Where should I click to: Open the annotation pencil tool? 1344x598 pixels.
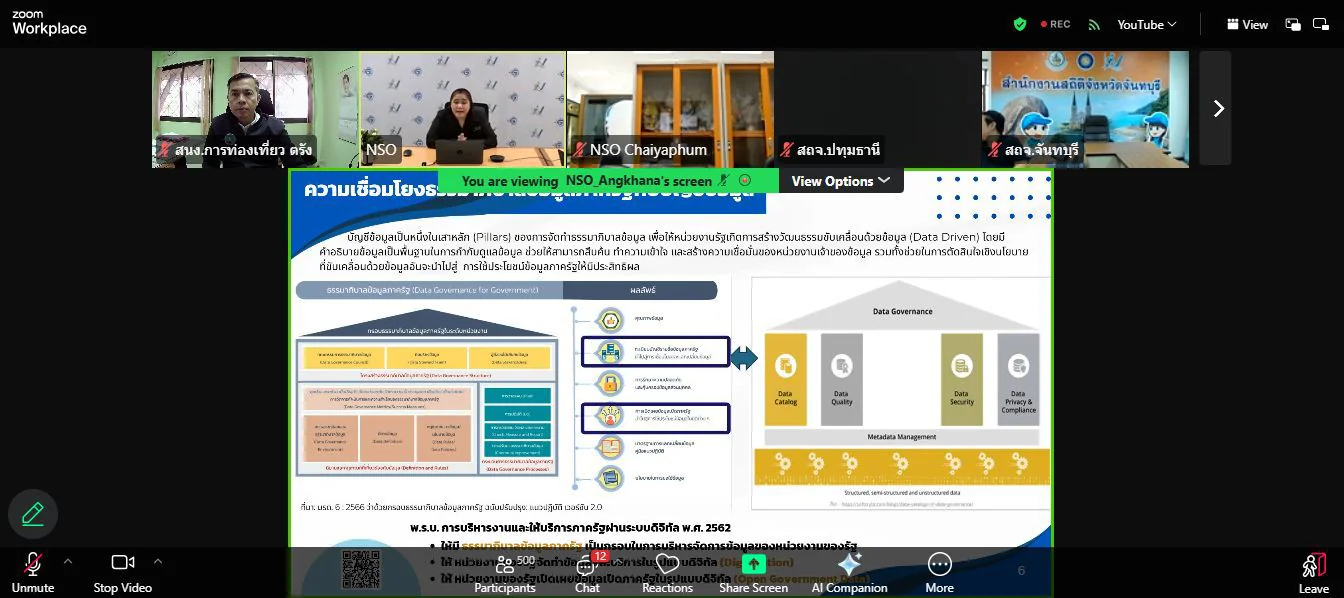coord(33,514)
